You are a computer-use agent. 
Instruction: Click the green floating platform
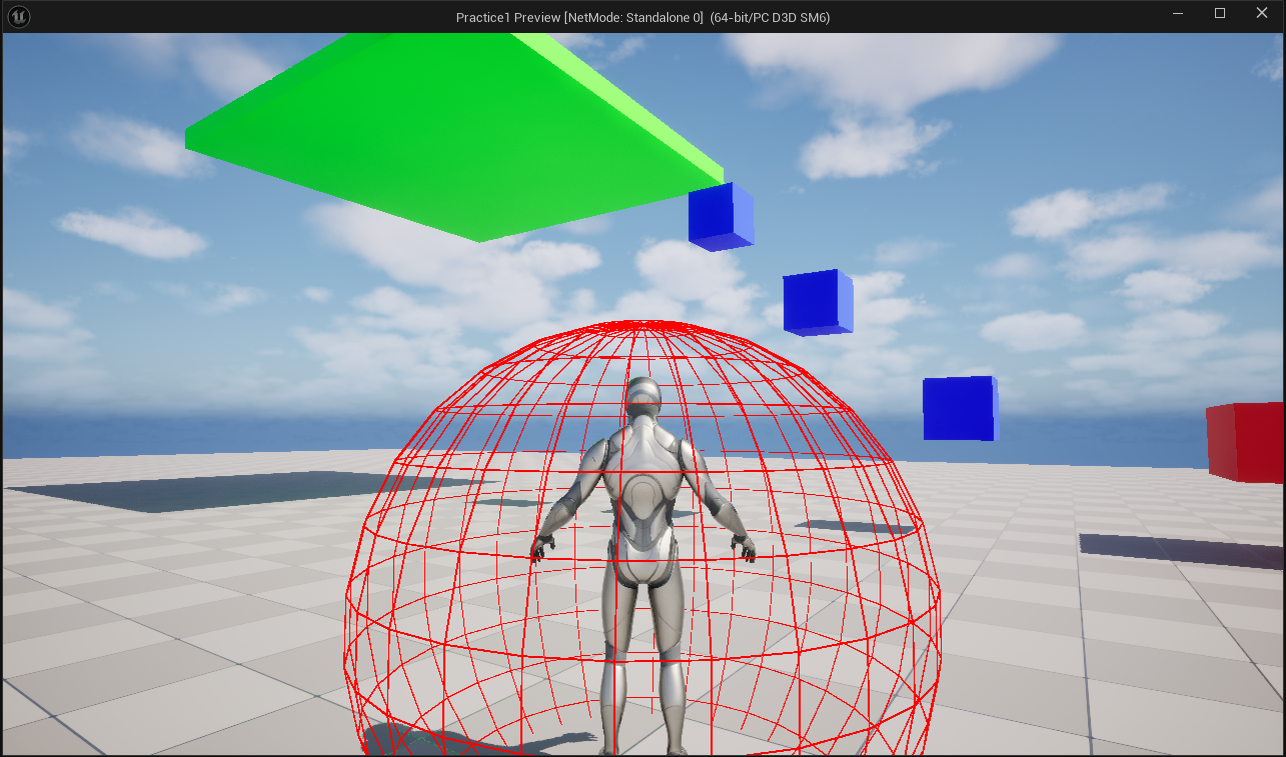(454, 136)
